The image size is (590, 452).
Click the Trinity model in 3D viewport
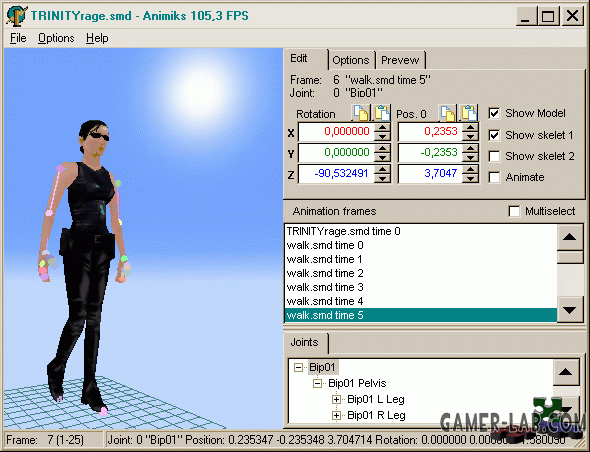pyautogui.click(x=86, y=263)
